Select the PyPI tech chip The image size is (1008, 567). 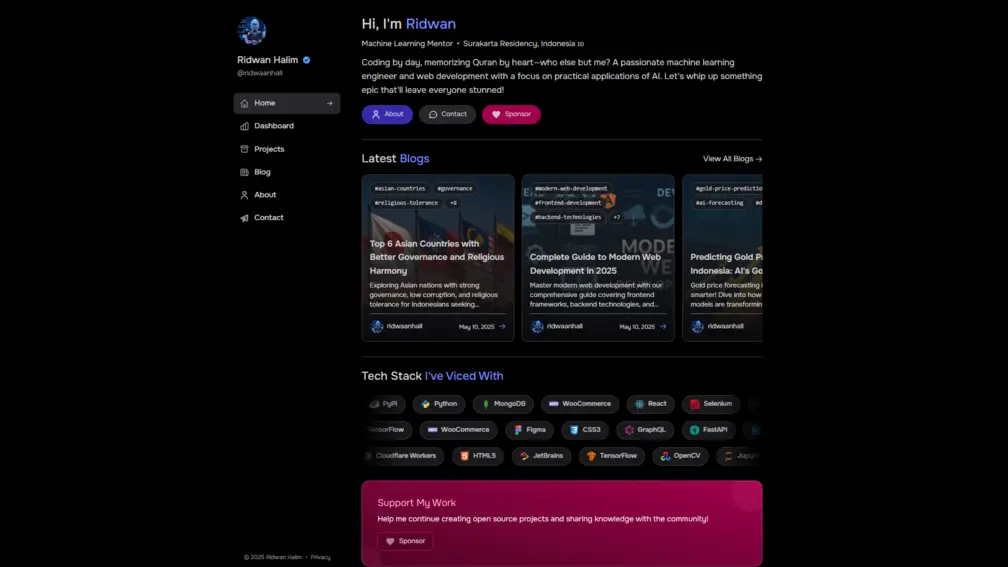click(384, 404)
